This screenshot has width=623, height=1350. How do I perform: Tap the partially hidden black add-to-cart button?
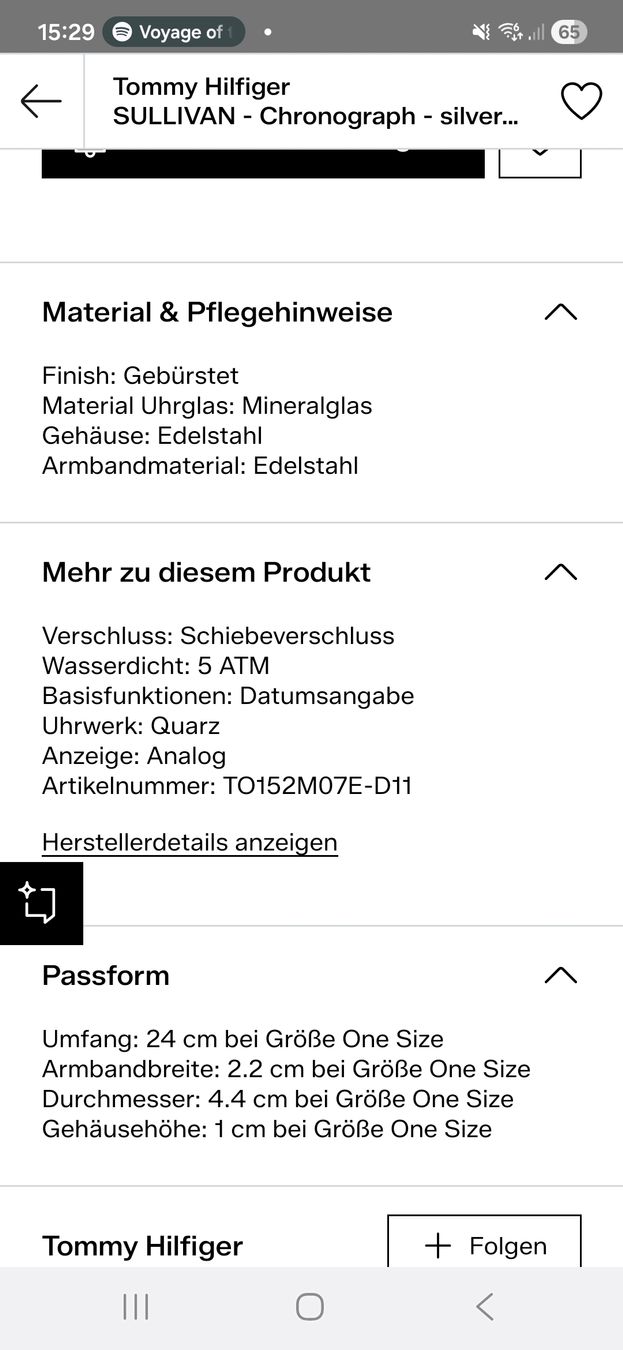coord(263,163)
